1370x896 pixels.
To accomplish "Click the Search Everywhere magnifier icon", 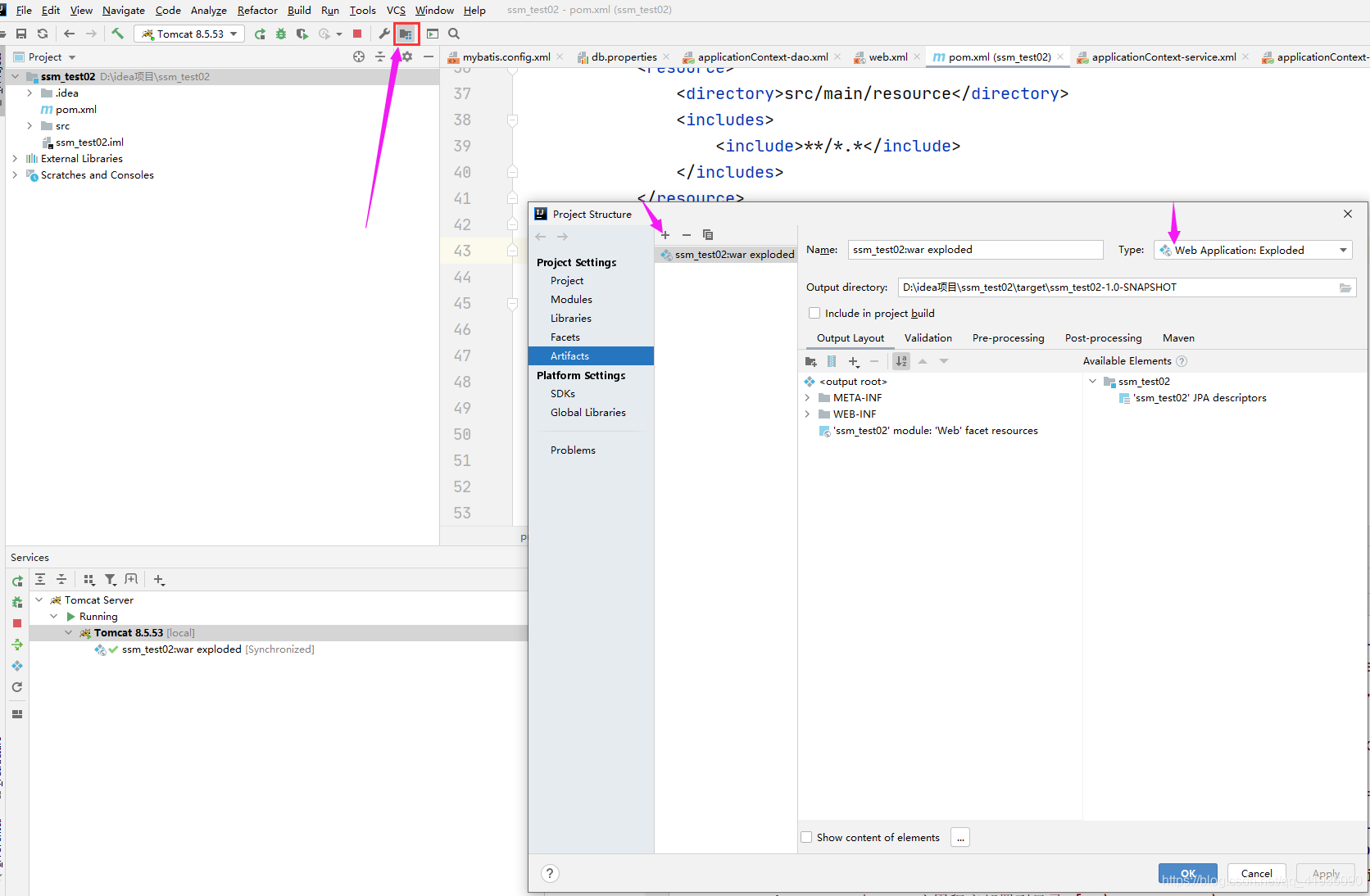I will tap(454, 34).
